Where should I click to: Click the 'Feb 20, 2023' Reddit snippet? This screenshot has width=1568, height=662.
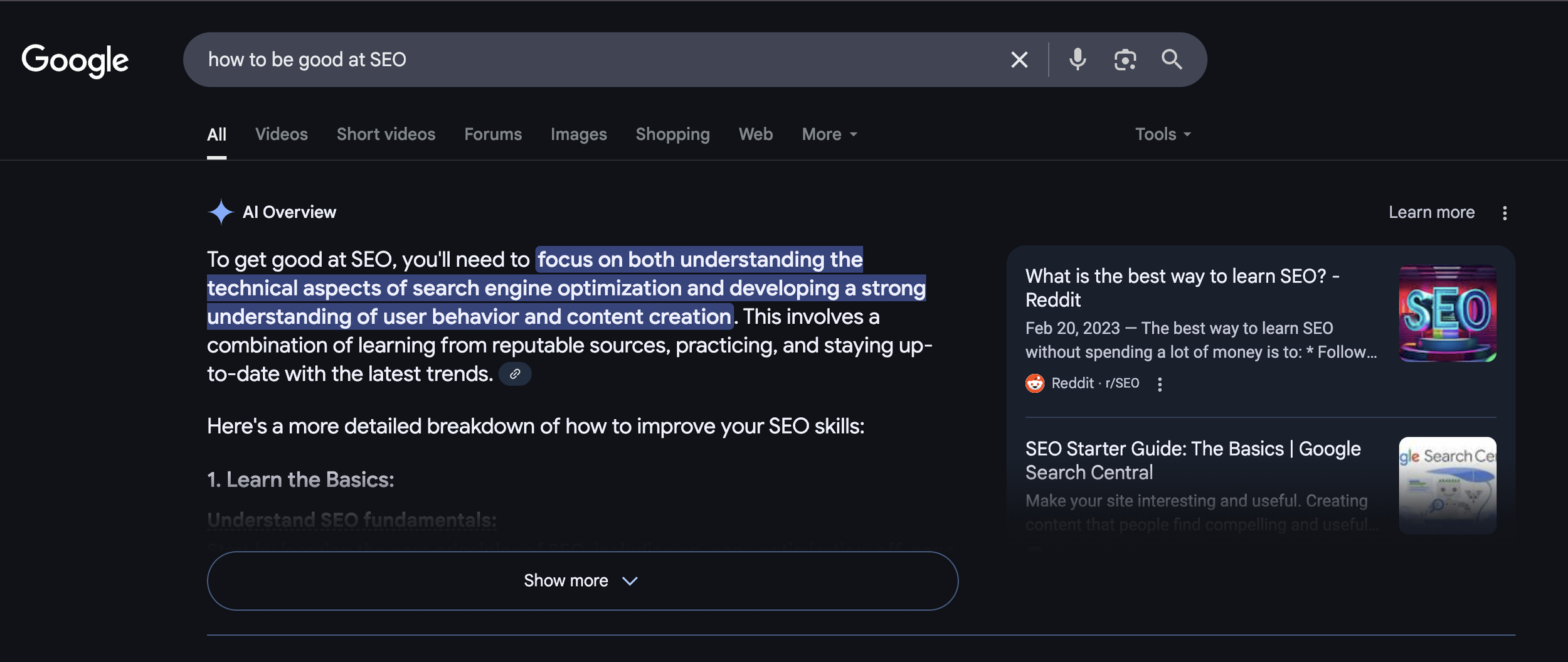coord(1201,340)
